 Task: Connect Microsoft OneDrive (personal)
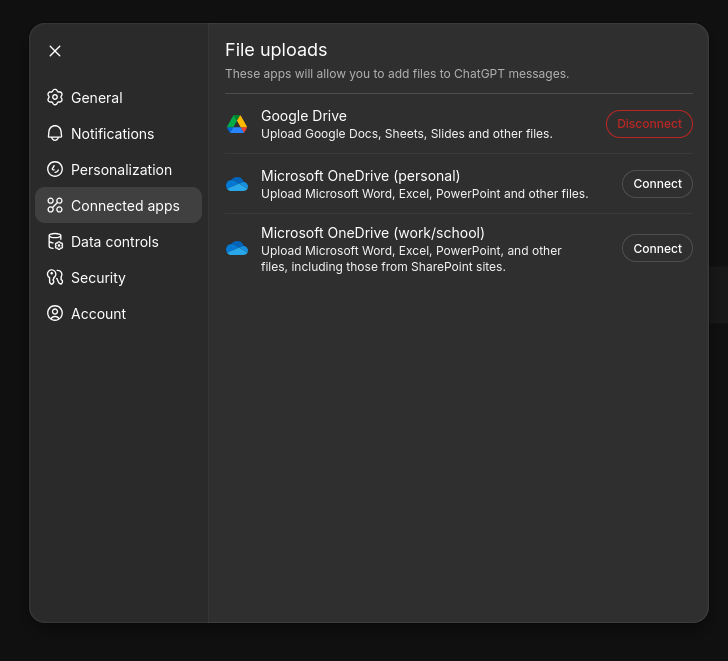coord(657,184)
